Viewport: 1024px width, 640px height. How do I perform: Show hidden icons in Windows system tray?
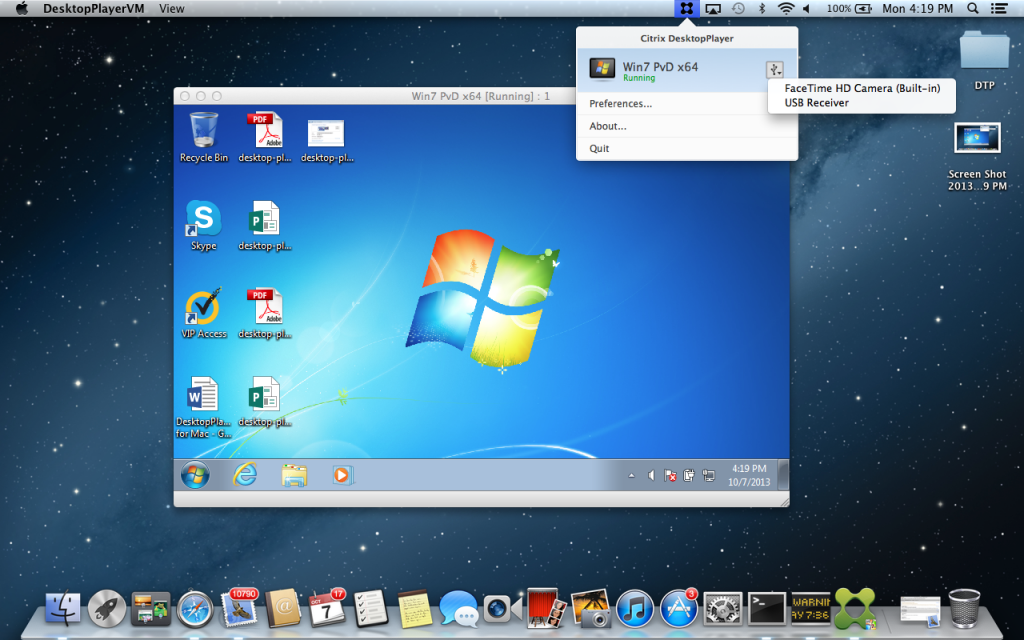tap(632, 476)
